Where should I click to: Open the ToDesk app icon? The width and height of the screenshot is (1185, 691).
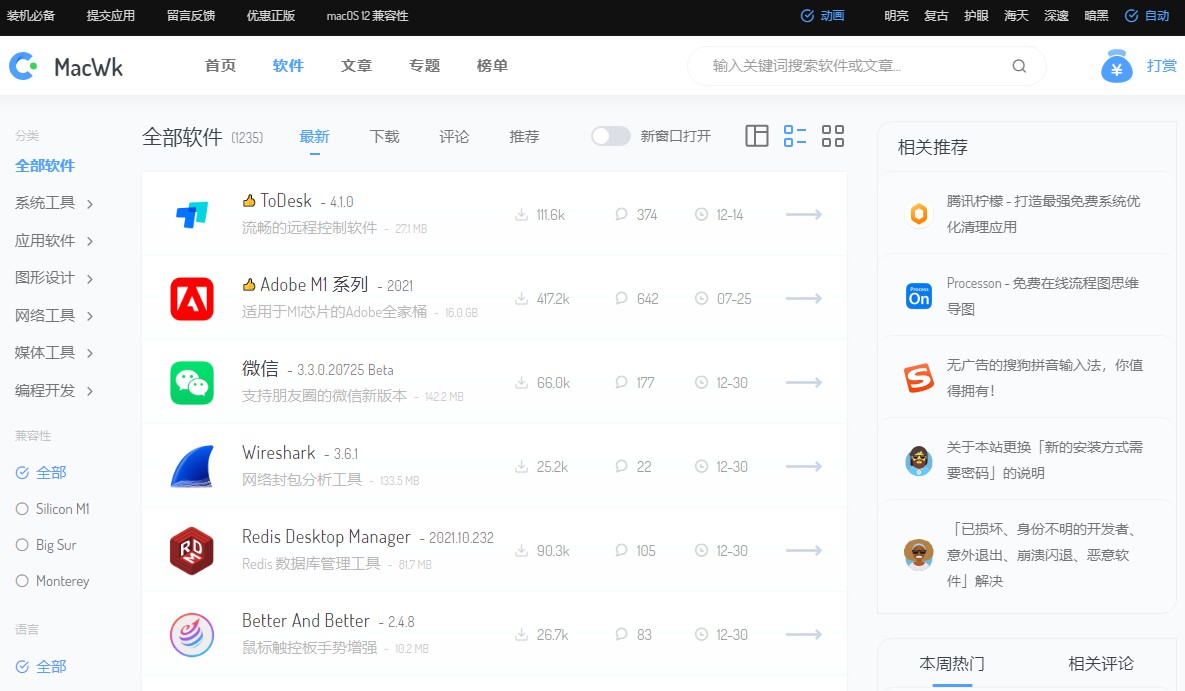(192, 215)
